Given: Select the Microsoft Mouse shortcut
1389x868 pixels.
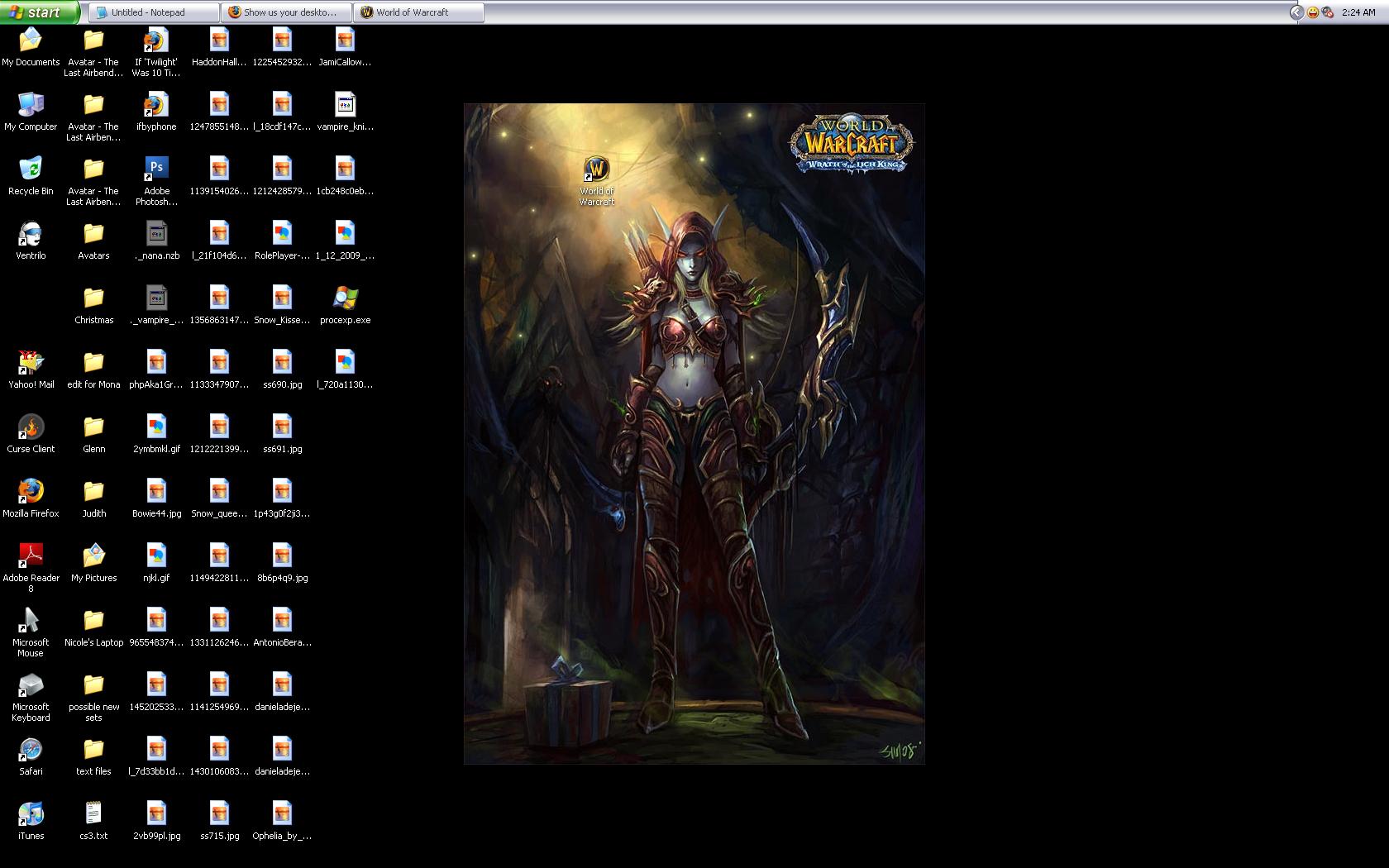Looking at the screenshot, I should (31, 632).
